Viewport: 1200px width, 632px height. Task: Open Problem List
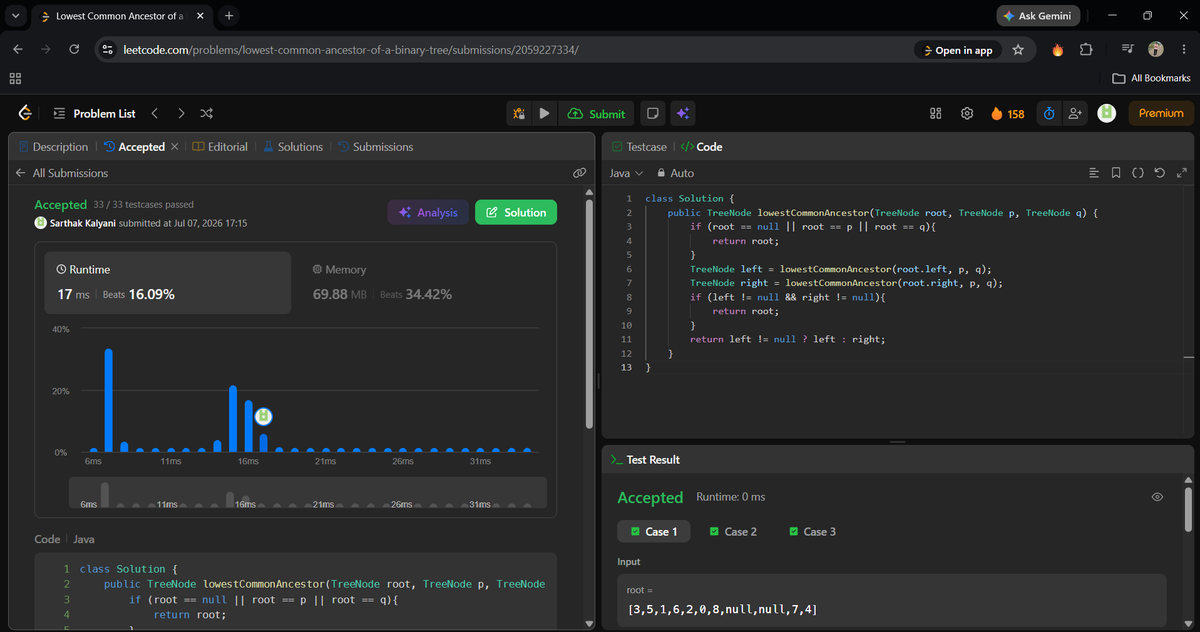[x=94, y=113]
